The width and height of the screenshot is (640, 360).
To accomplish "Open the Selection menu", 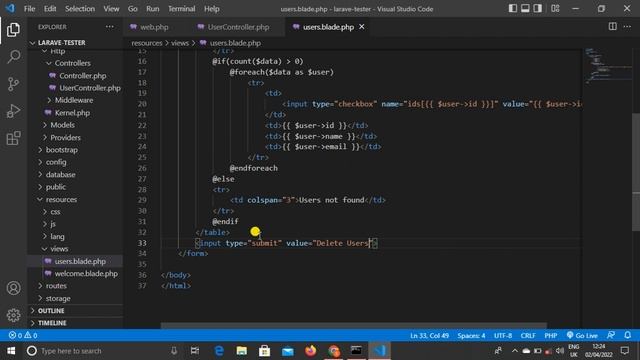I will tap(80, 9).
